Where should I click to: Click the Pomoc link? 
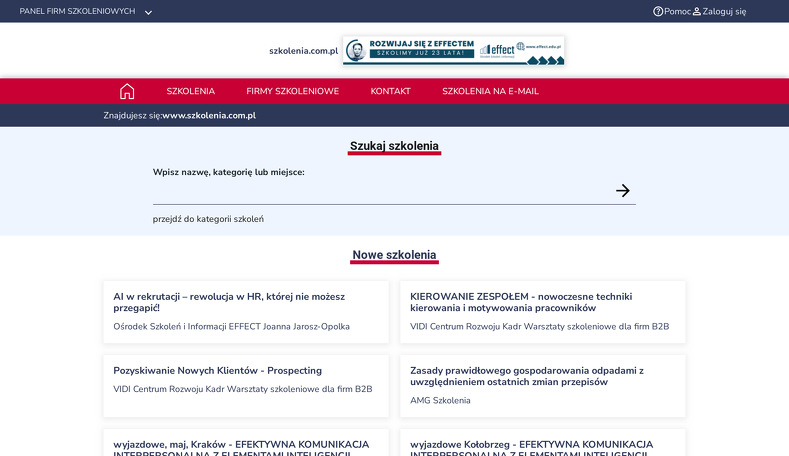(x=677, y=11)
